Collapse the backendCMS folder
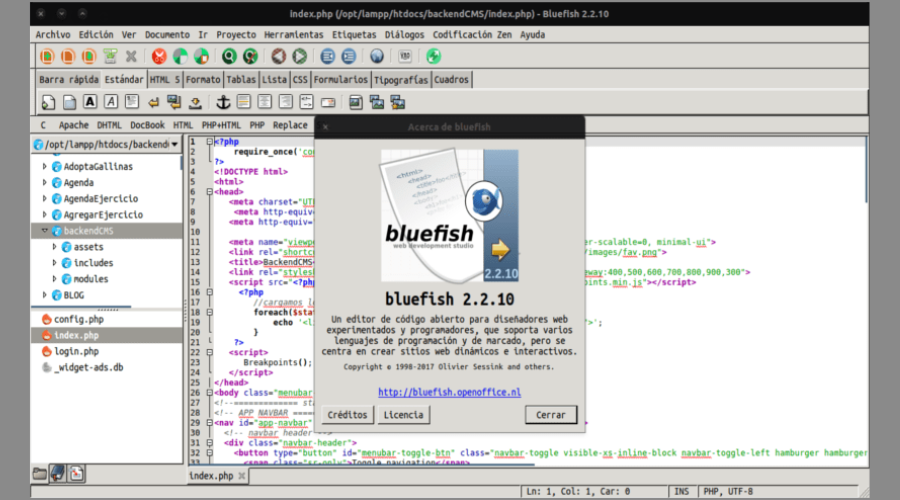The width and height of the screenshot is (900, 500). pyautogui.click(x=44, y=231)
